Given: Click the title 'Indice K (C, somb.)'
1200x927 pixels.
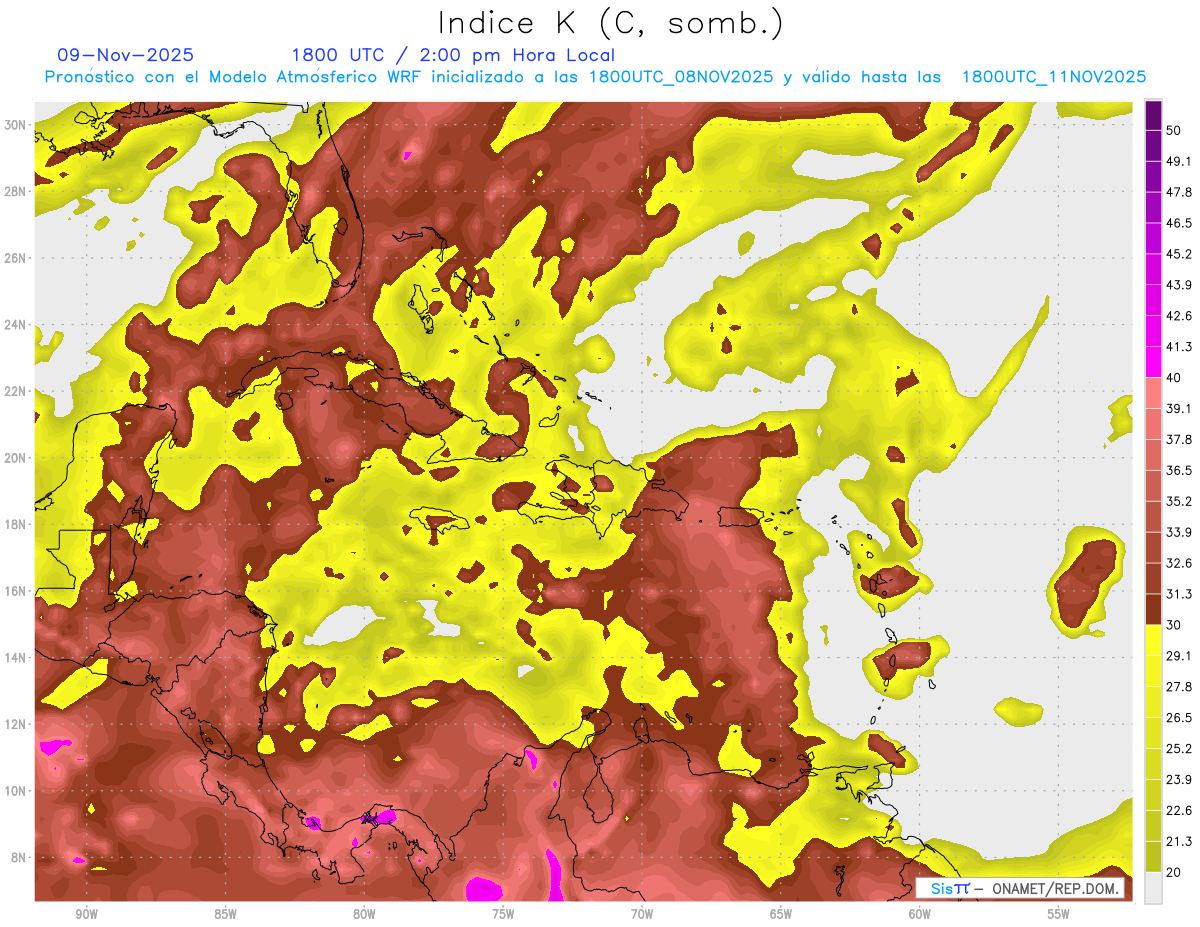Looking at the screenshot, I should click(611, 24).
